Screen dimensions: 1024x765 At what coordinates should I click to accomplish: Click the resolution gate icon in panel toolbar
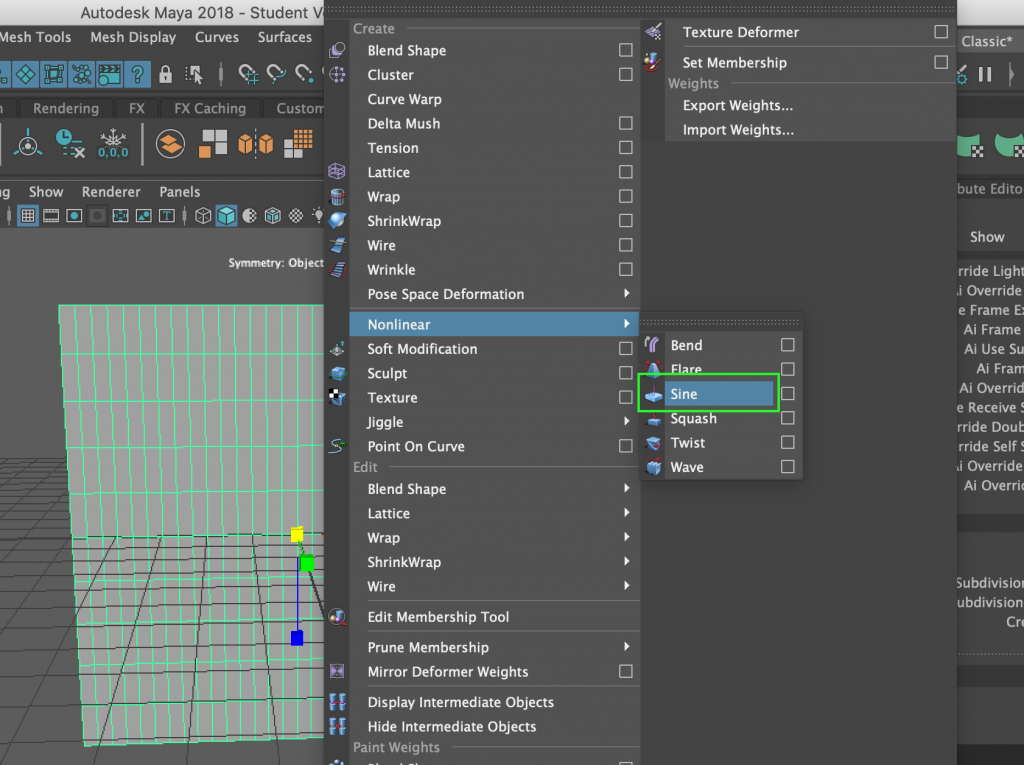tap(74, 215)
